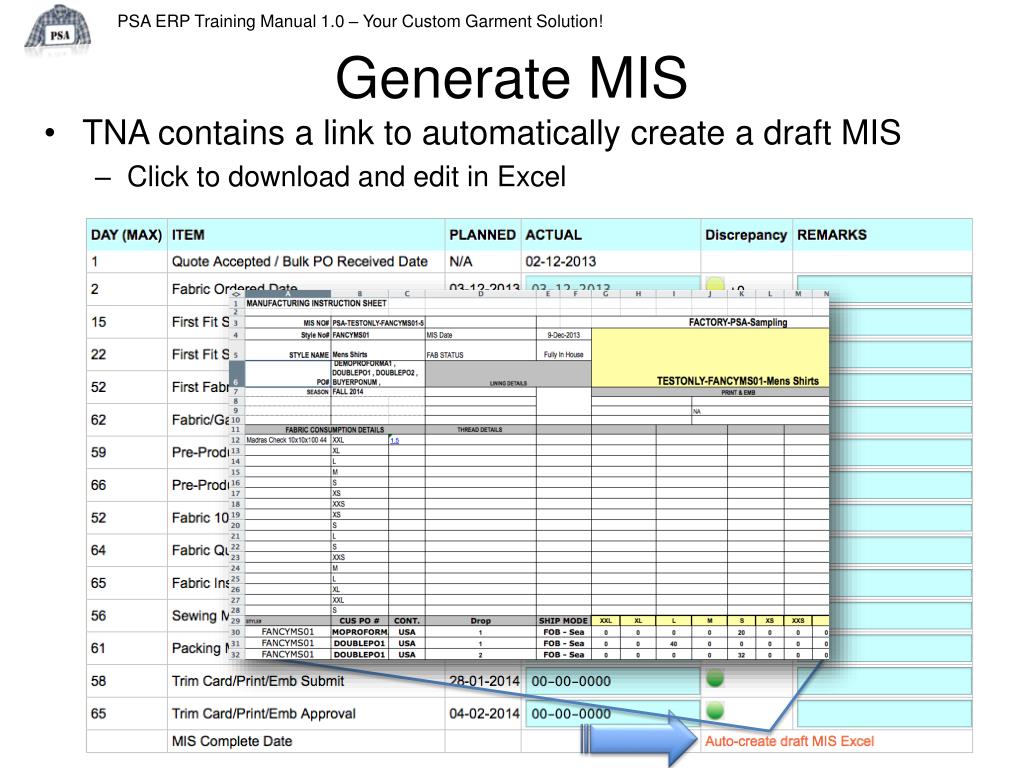Click MIS number PSA-TESTONLY-FANCYMS01-5 in the sheet

tap(378, 323)
